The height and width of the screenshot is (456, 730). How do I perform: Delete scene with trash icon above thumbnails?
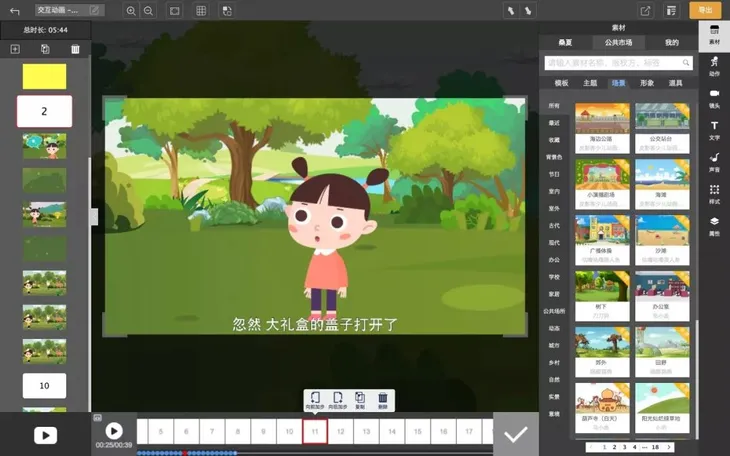tap(75, 49)
